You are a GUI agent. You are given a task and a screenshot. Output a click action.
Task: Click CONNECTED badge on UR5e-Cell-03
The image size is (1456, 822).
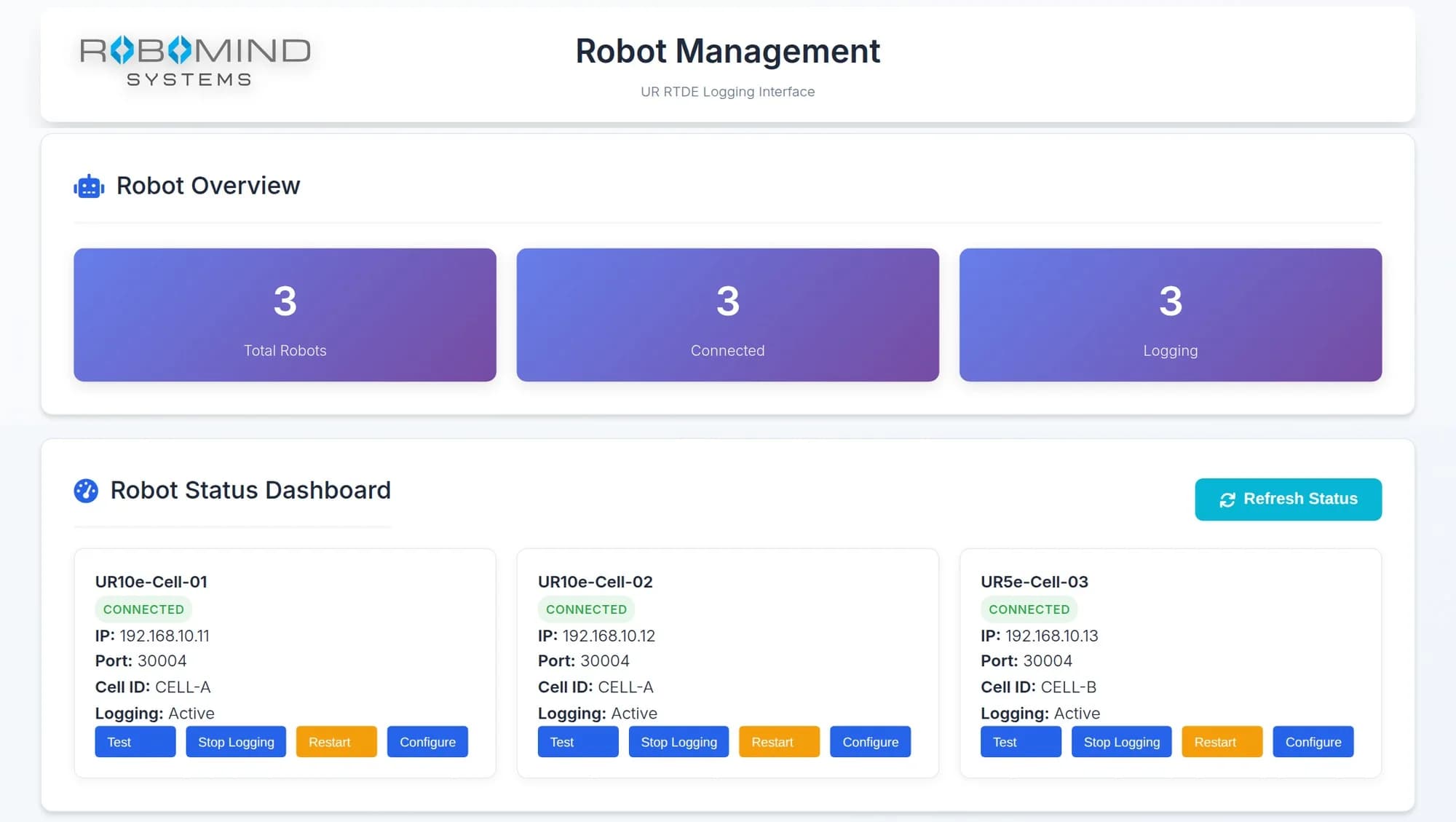point(1029,609)
